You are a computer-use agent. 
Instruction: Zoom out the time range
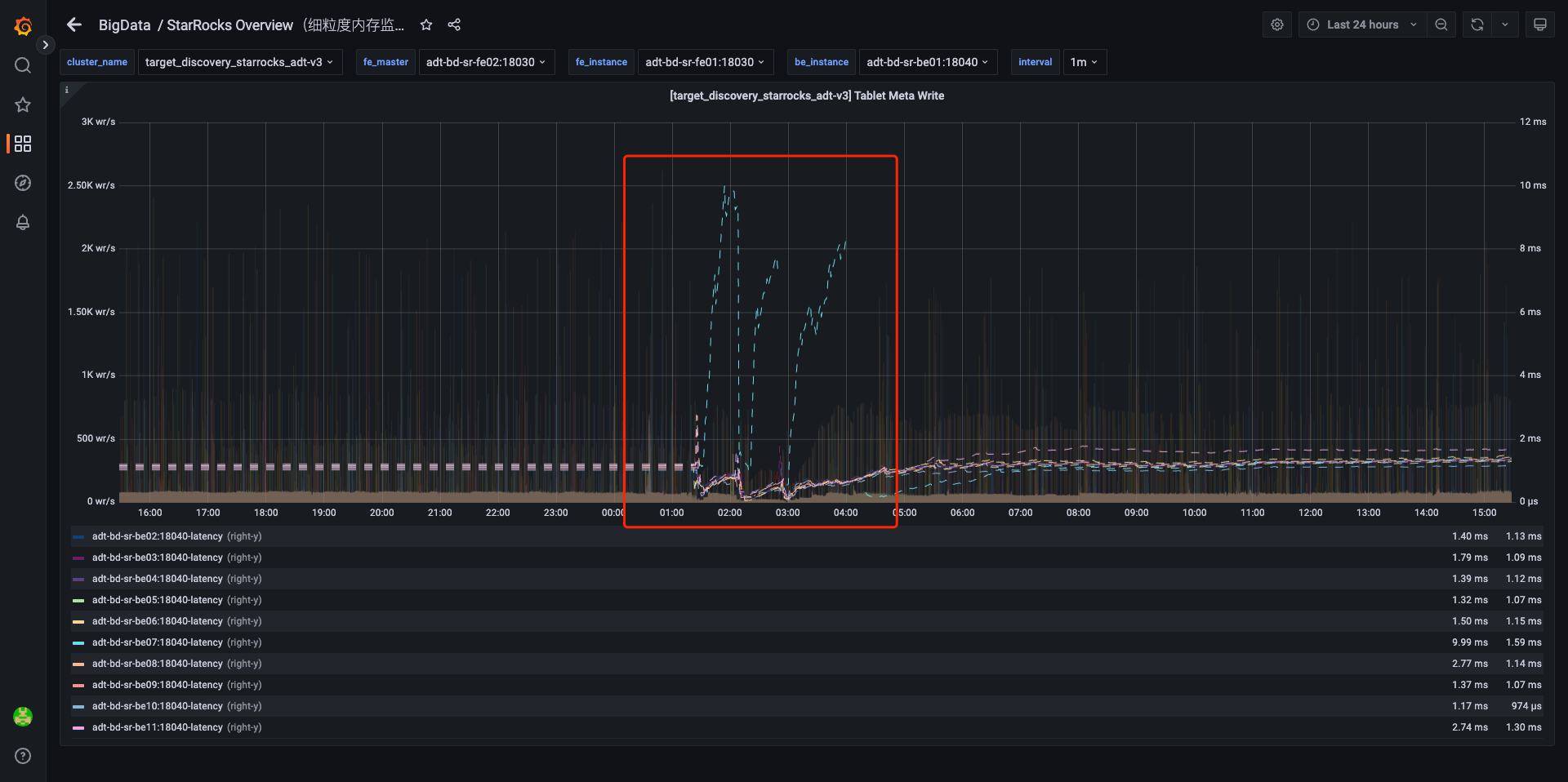pos(1441,24)
